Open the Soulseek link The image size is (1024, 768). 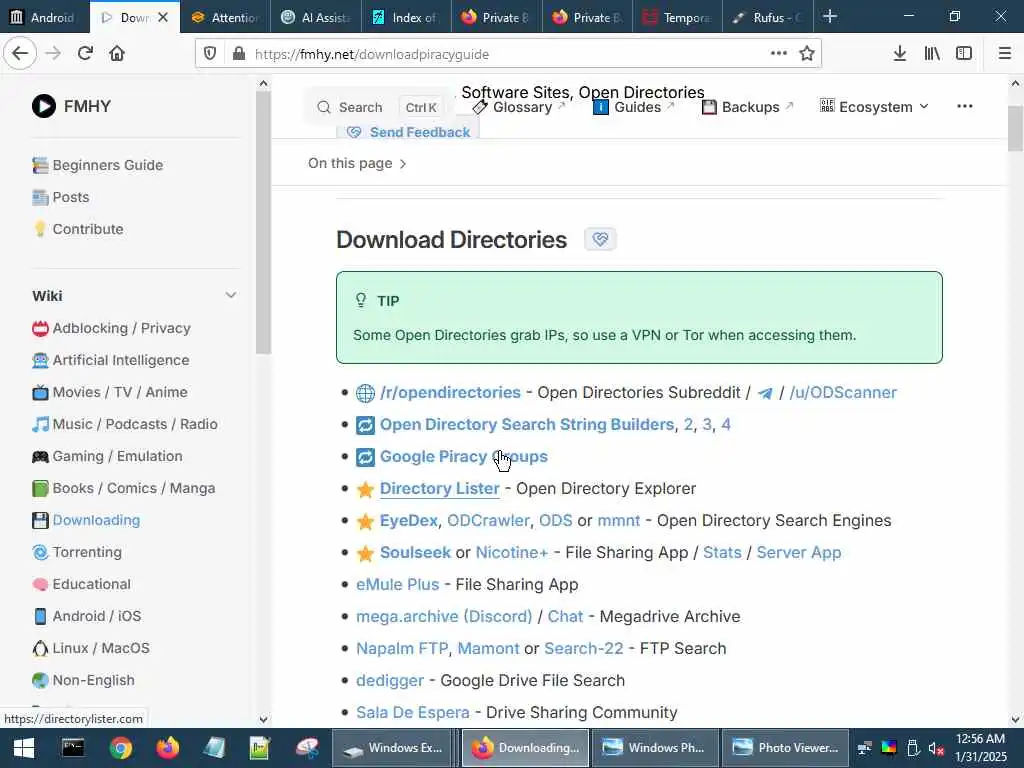[x=415, y=552]
